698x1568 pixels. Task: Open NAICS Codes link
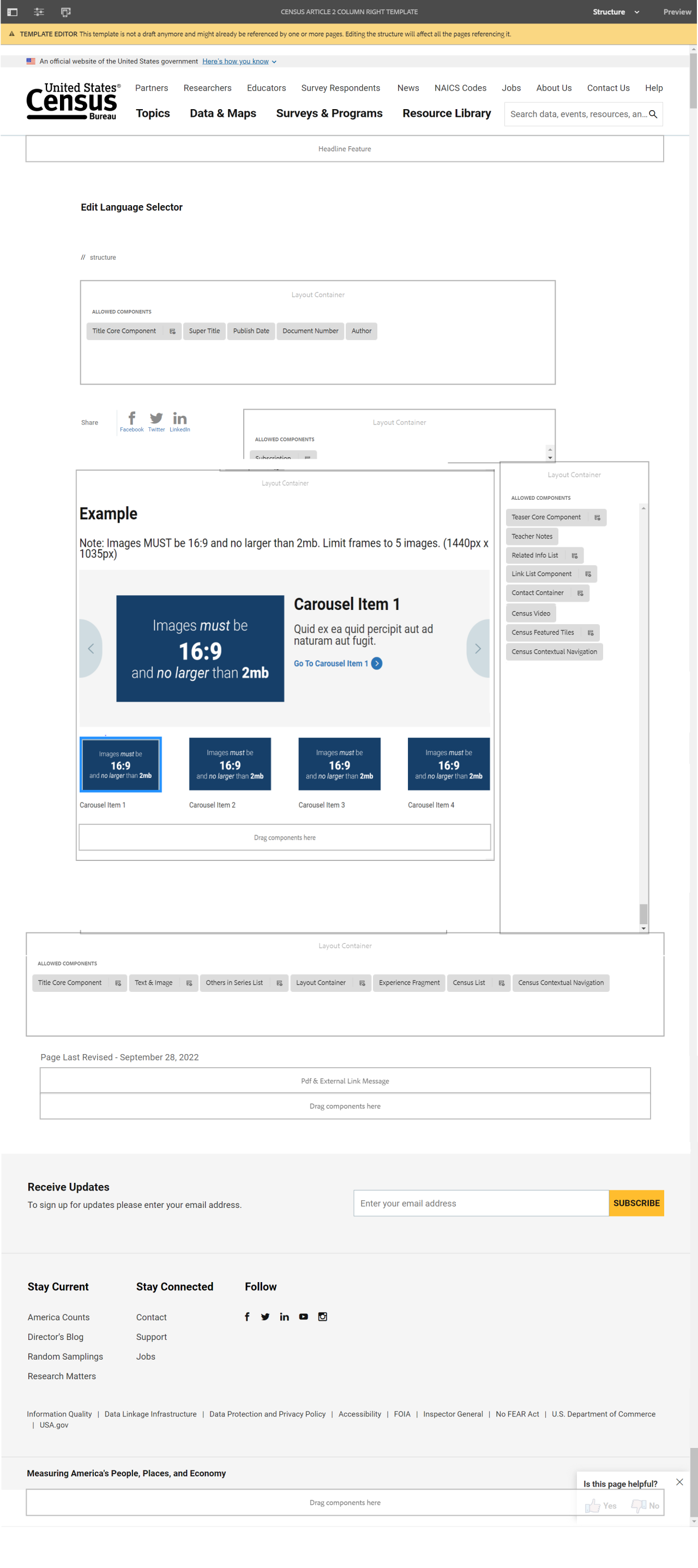[460, 88]
